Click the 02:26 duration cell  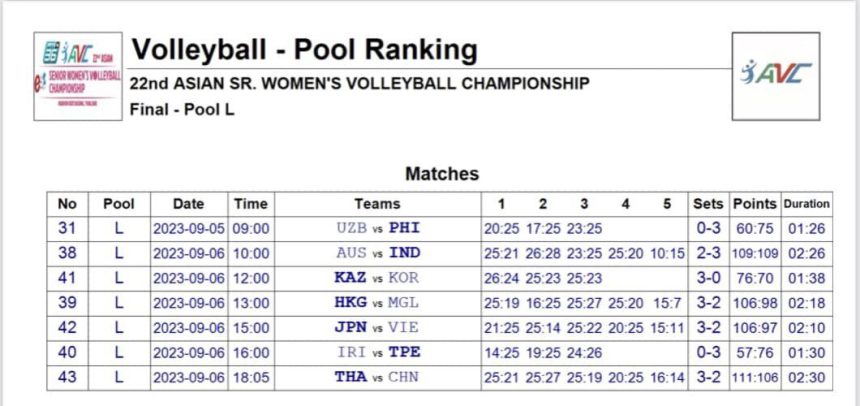pyautogui.click(x=806, y=253)
